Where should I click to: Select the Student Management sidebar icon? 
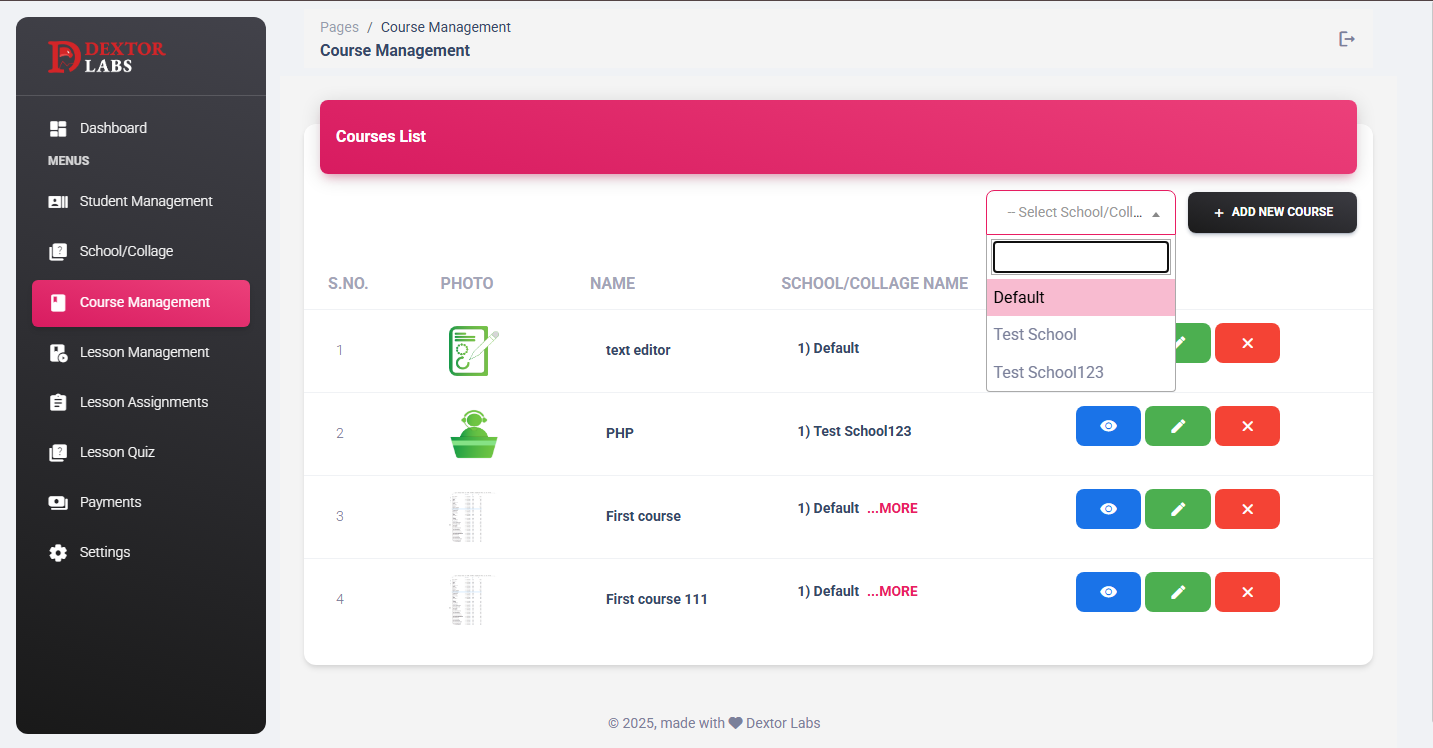click(57, 201)
